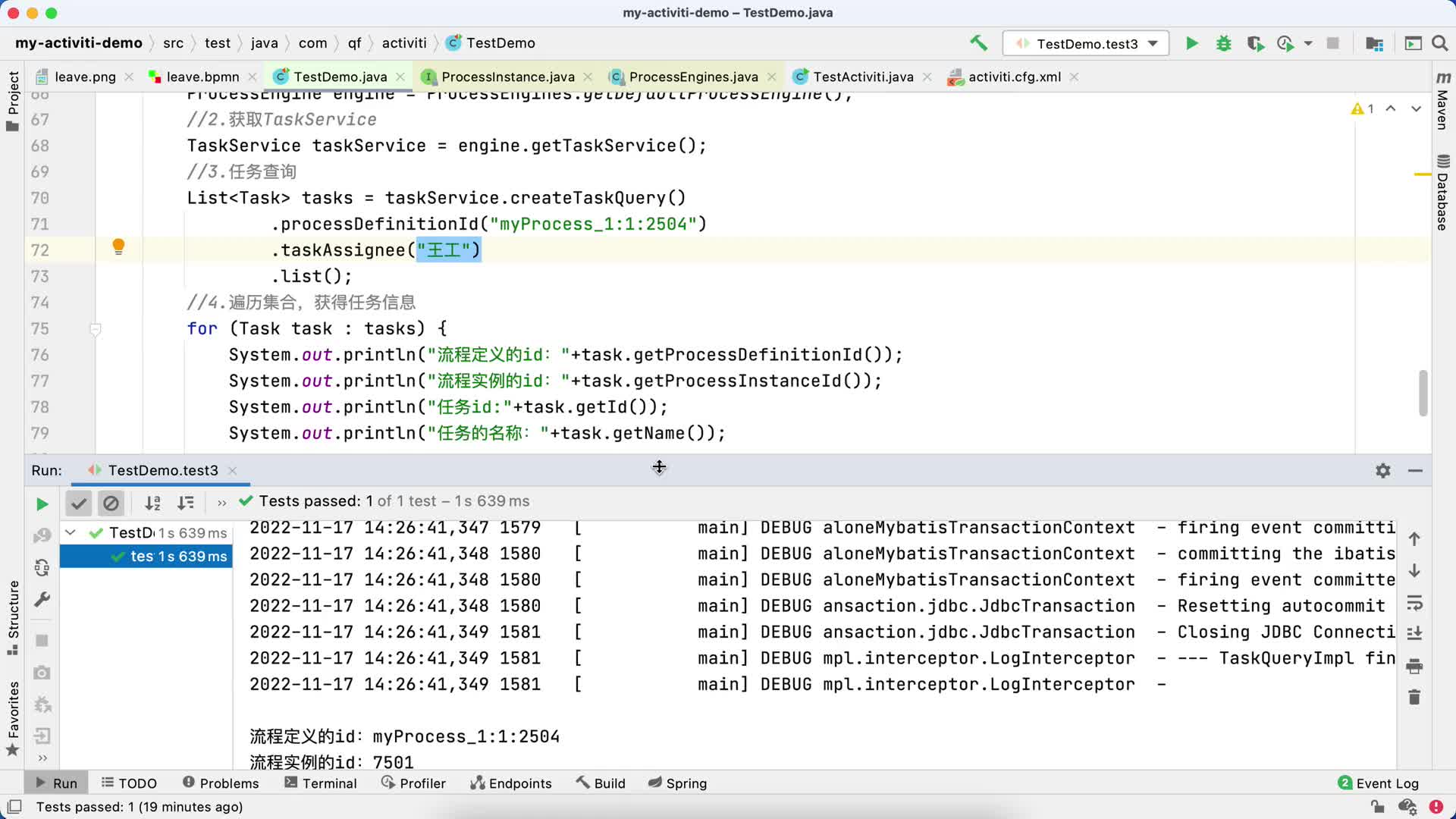
Task: Click the import tests exit icon
Action: coord(42,736)
